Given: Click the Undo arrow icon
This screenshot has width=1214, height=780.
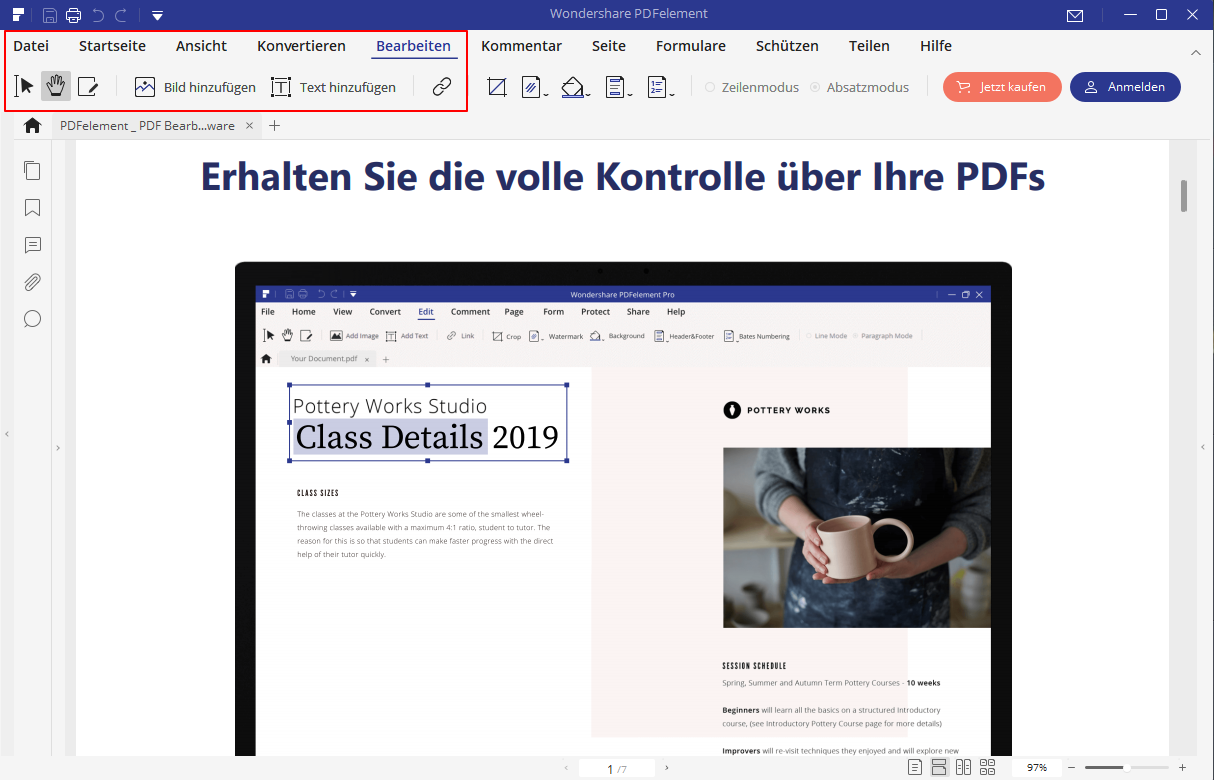Looking at the screenshot, I should point(98,15).
